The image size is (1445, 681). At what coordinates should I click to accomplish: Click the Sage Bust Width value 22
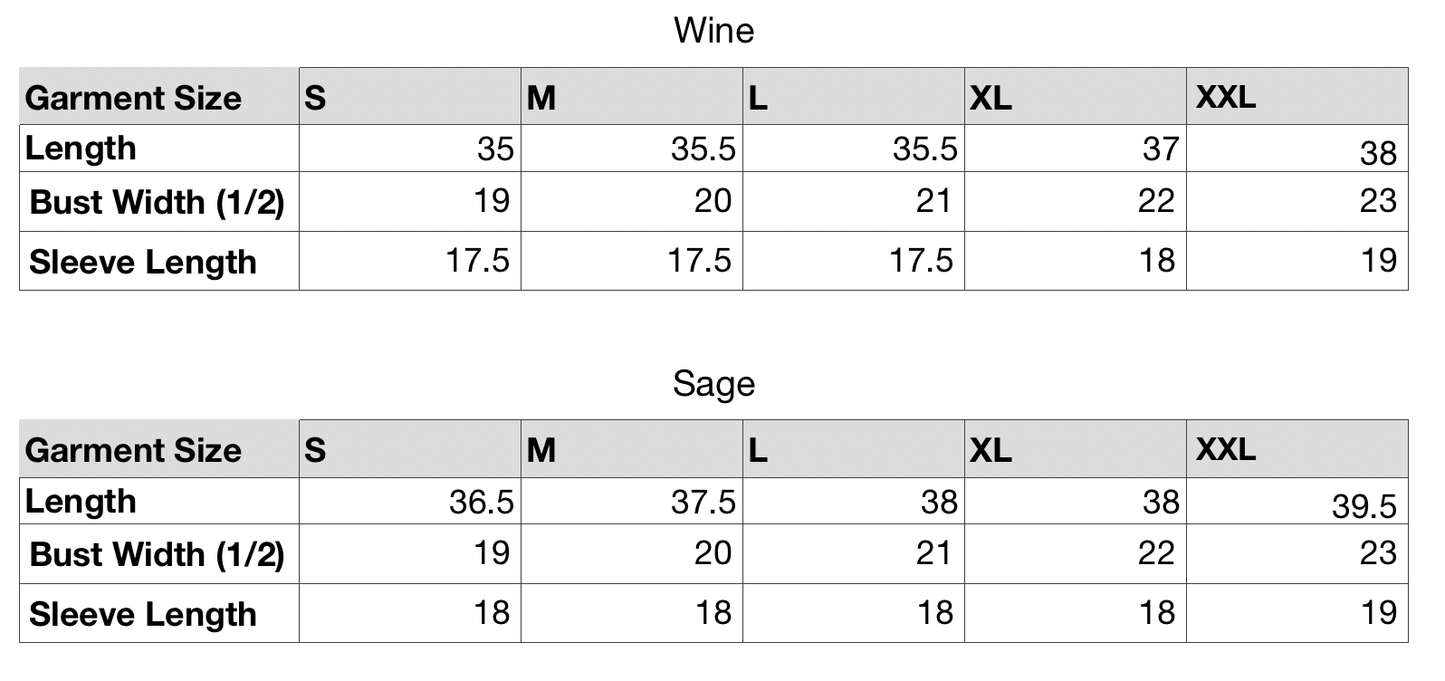[x=1156, y=553]
